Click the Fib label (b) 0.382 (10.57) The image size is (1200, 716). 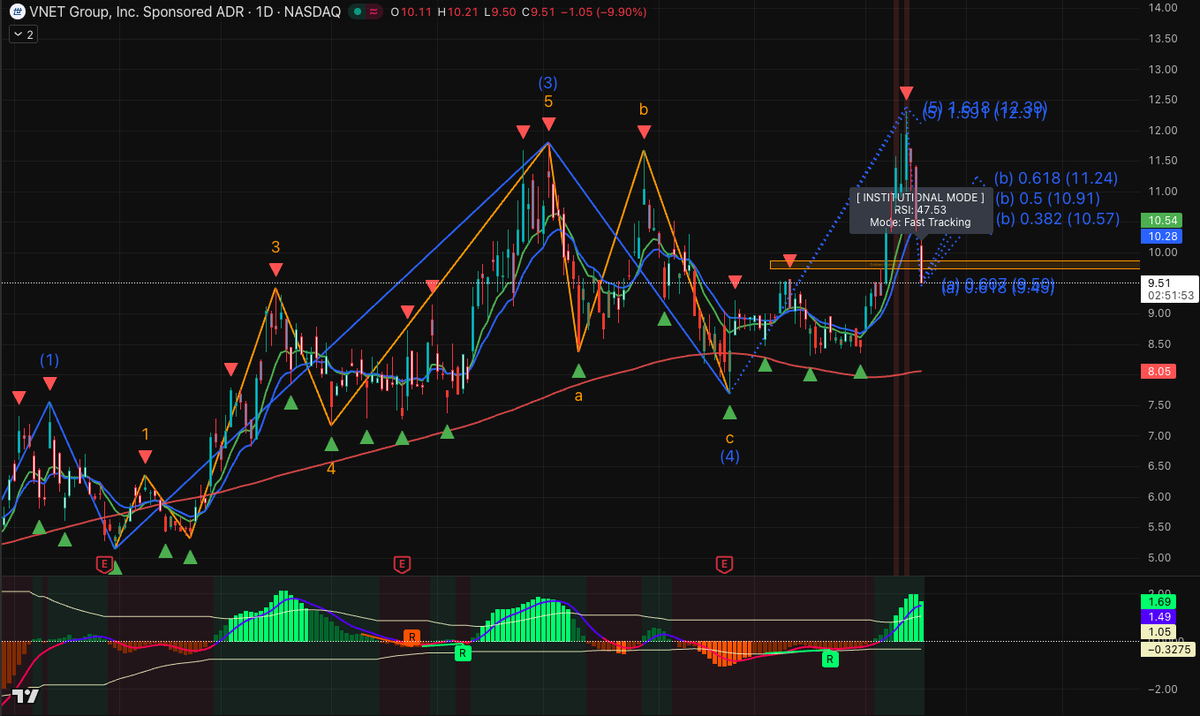(x=1057, y=218)
